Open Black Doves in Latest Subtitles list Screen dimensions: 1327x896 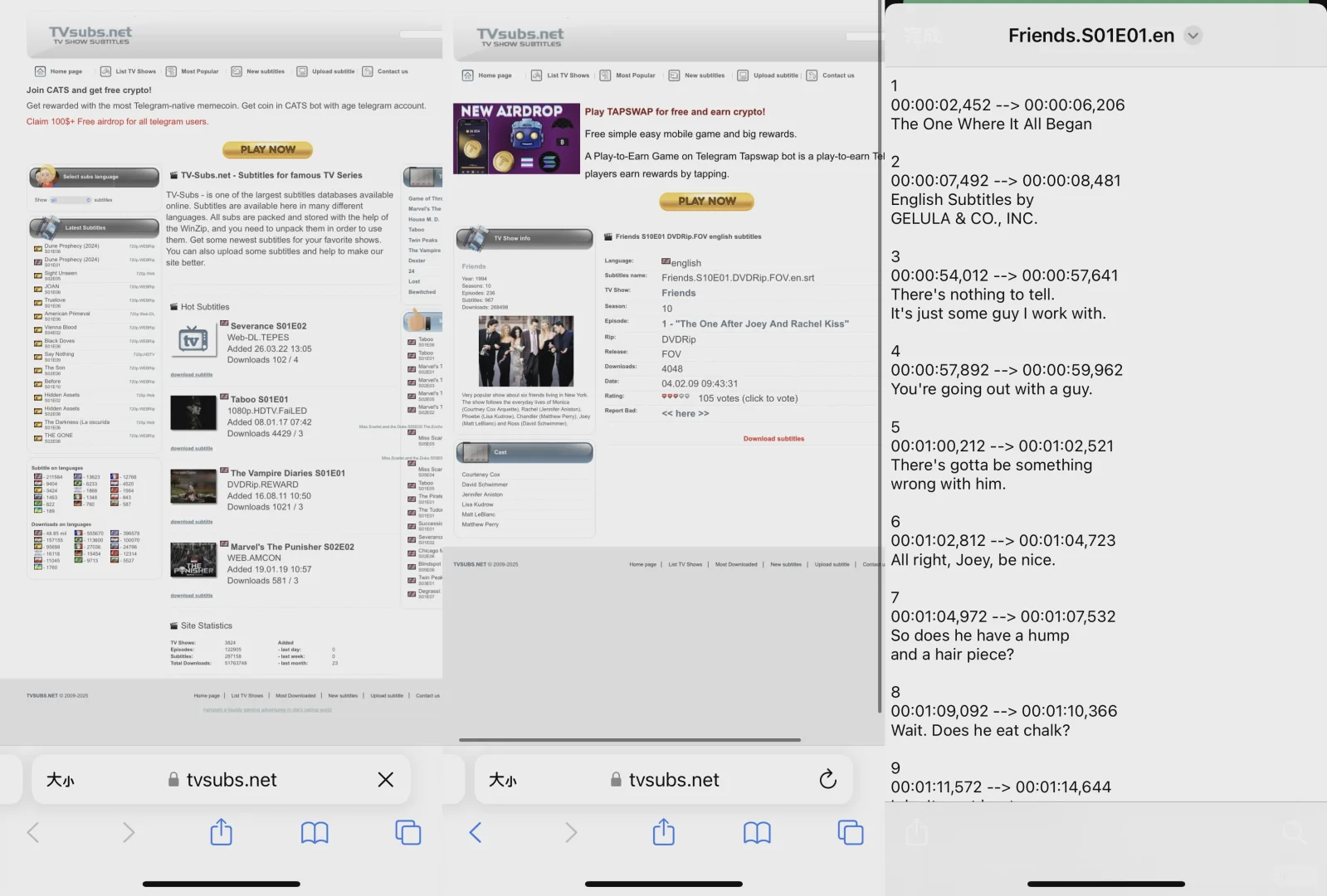tap(59, 341)
